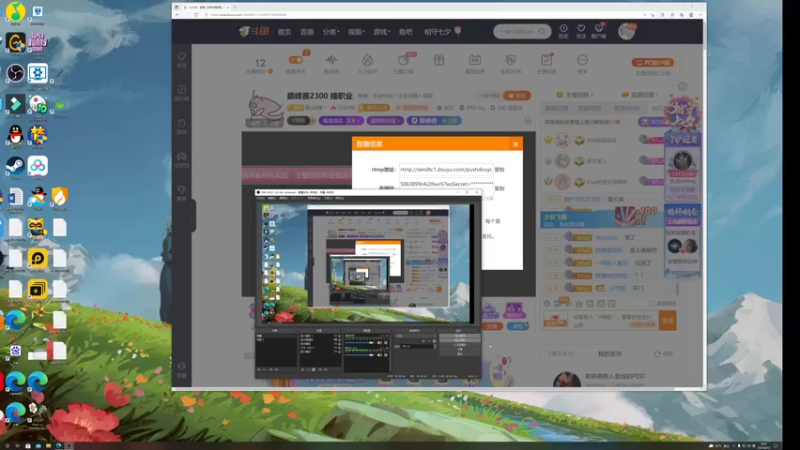Click the orange 发送 send button in chat
The height and width of the screenshot is (450, 800).
667,320
